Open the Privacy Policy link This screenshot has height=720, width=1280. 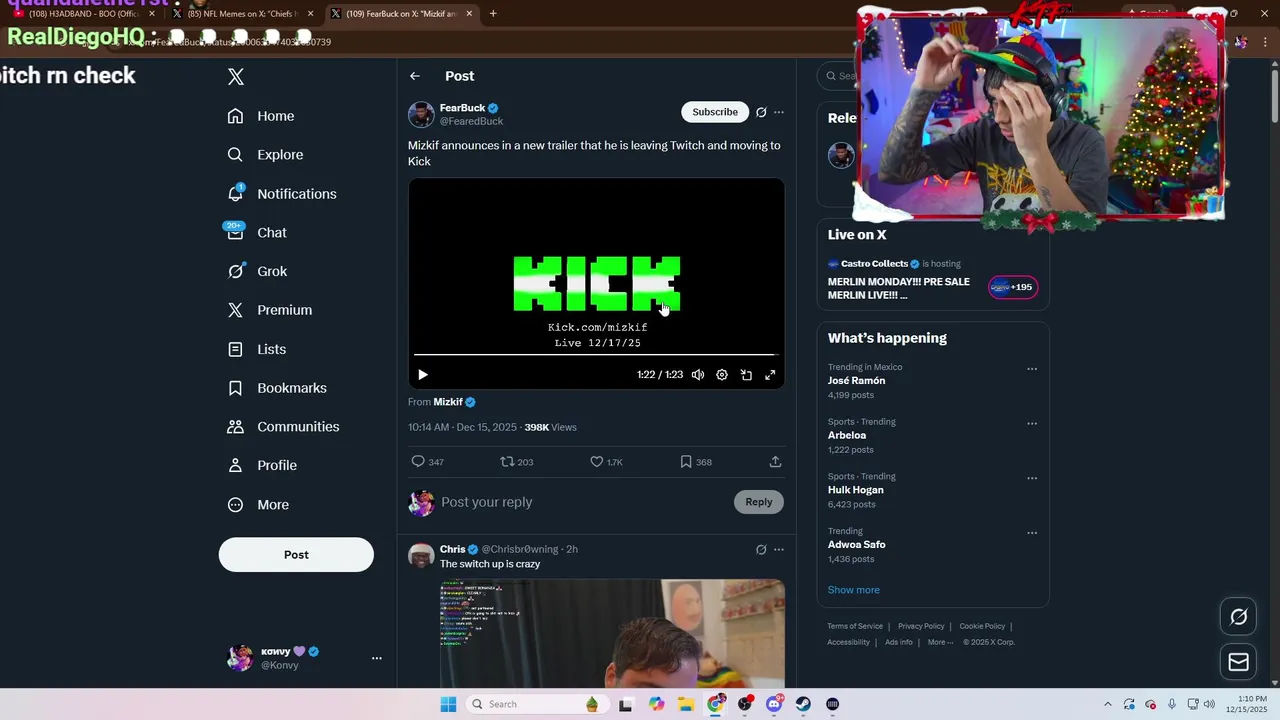pyautogui.click(x=921, y=626)
